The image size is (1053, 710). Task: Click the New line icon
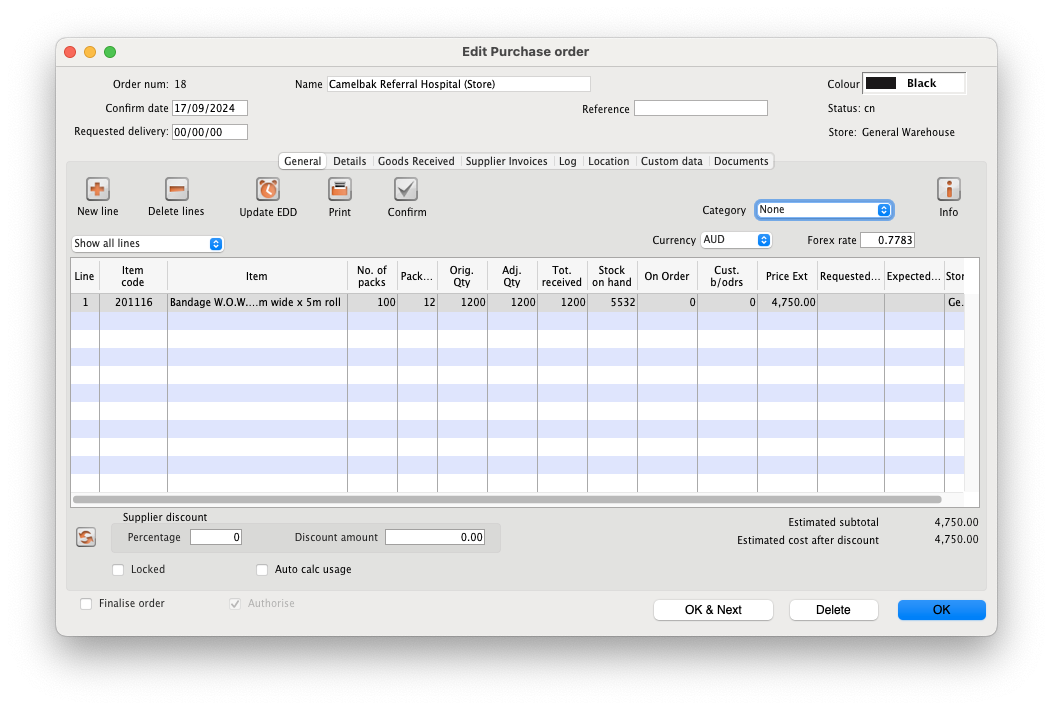97,190
